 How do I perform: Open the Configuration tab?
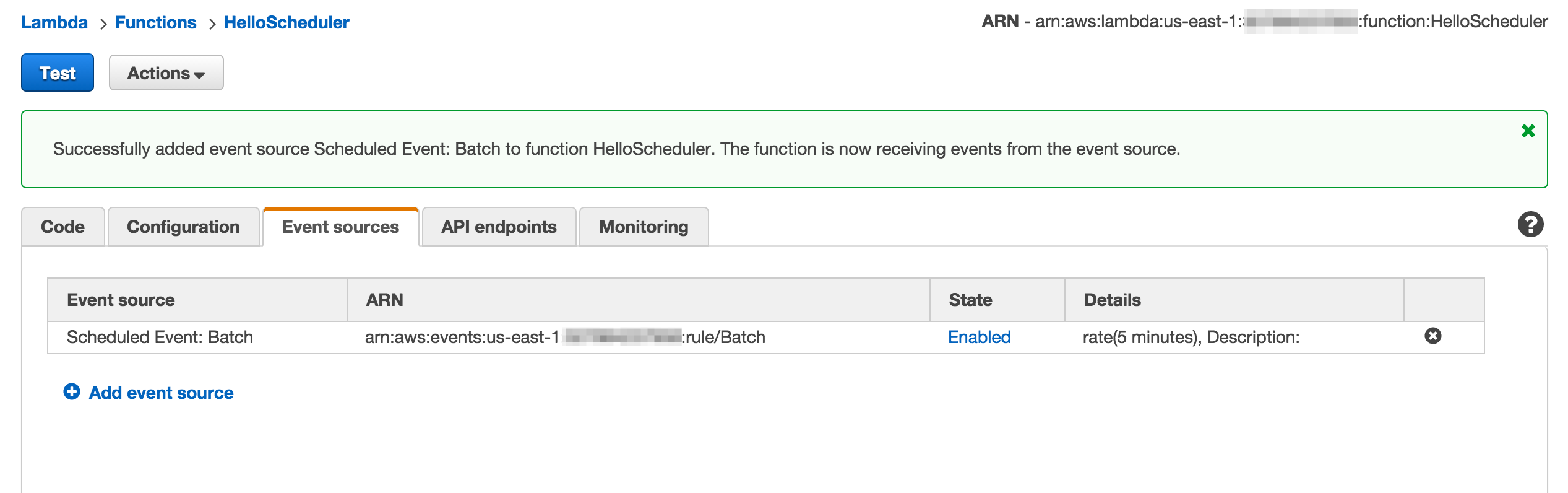coord(183,227)
